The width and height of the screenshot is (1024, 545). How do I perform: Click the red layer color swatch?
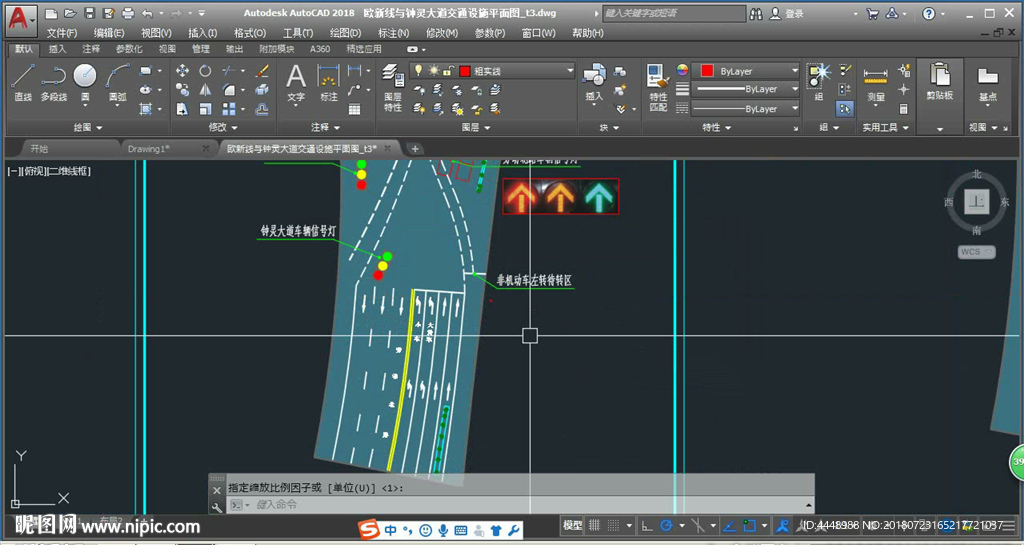click(465, 71)
